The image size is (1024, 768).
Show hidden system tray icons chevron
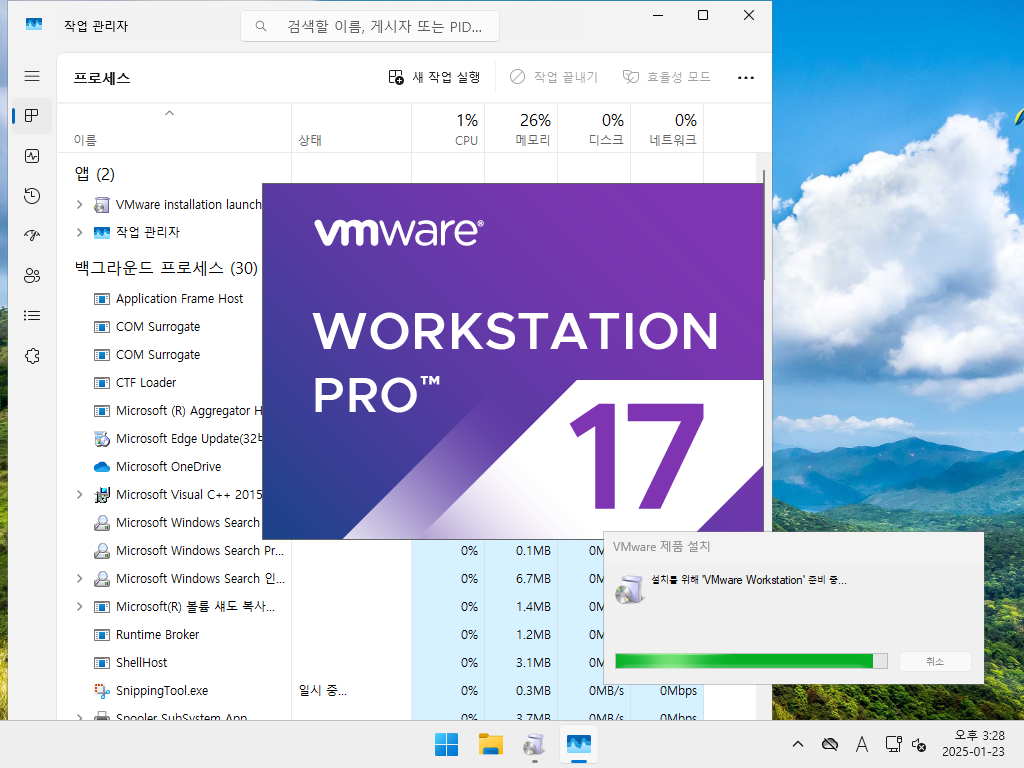(798, 744)
